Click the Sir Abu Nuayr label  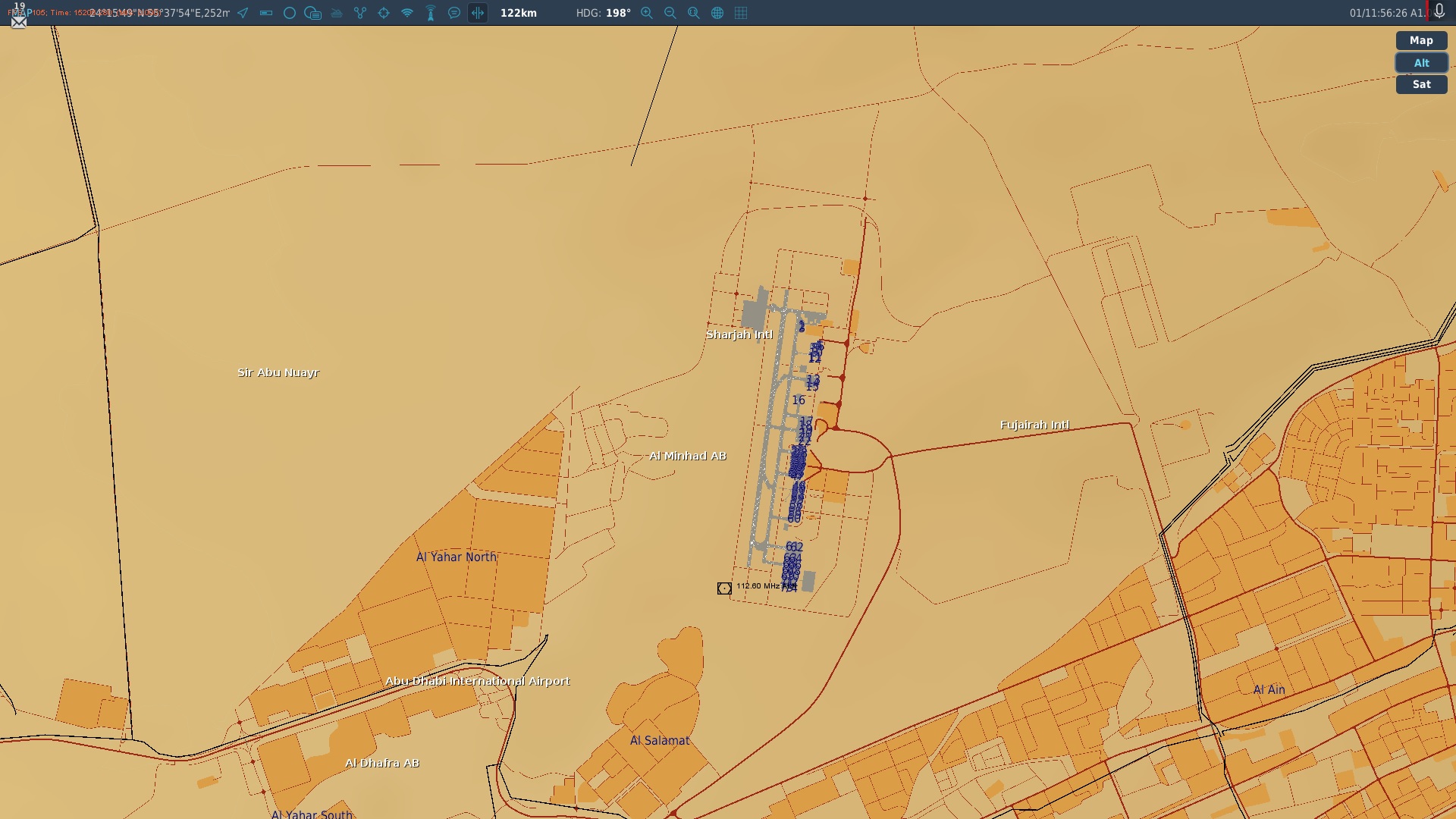(278, 372)
